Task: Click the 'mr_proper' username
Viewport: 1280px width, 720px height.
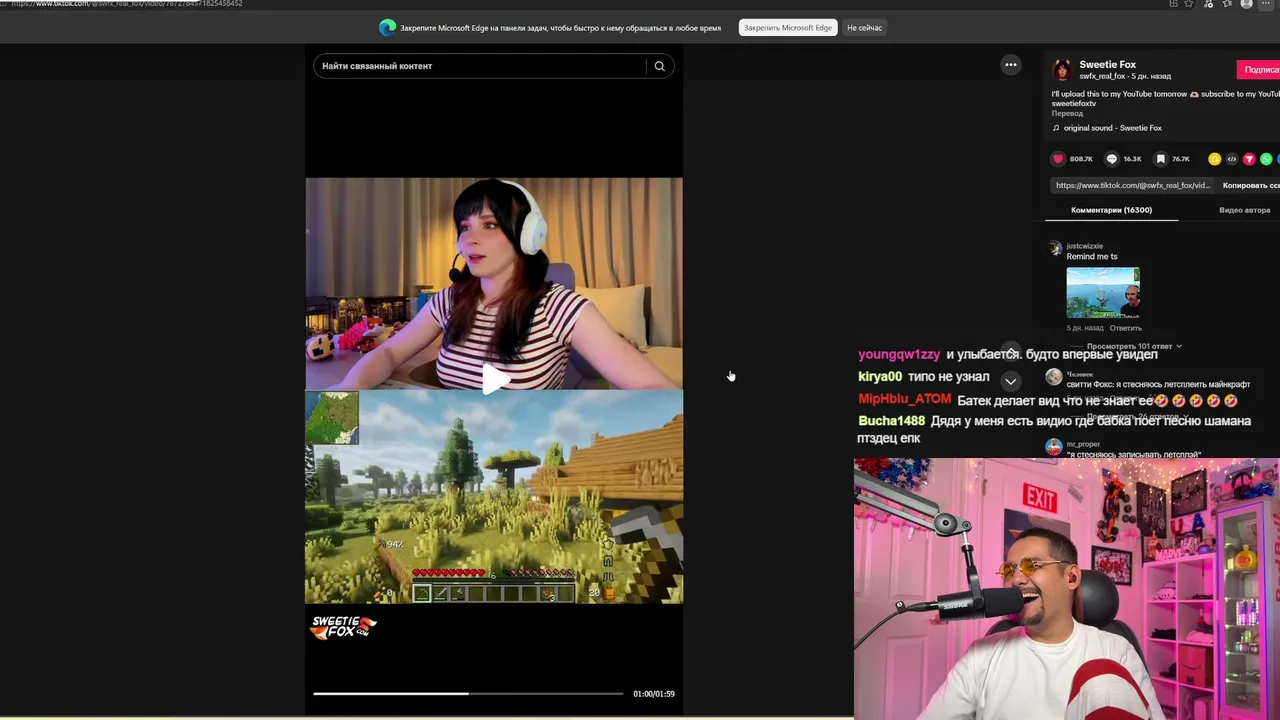Action: tap(1083, 444)
